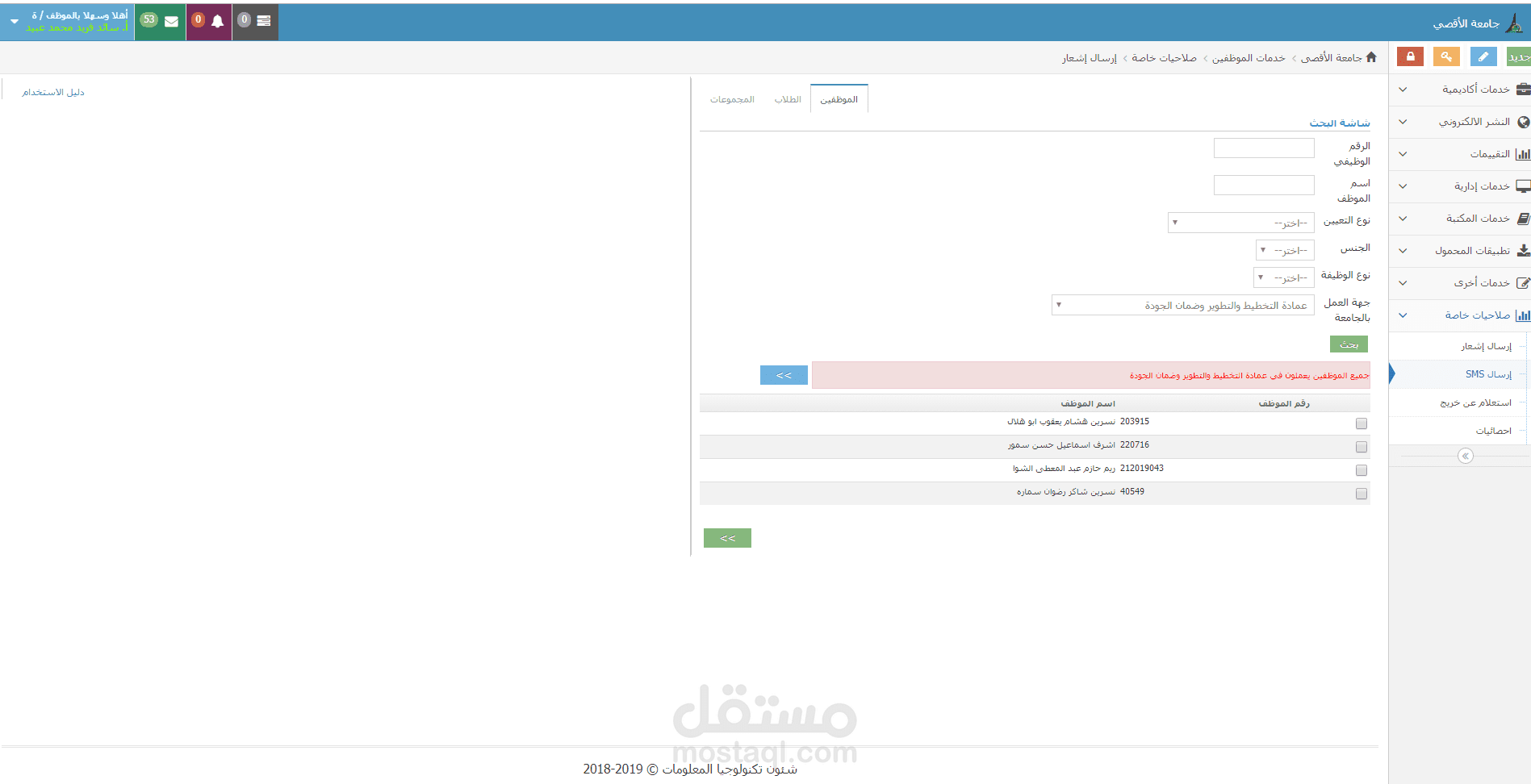
Task: Switch to the المجموعات tab
Action: pyautogui.click(x=732, y=99)
